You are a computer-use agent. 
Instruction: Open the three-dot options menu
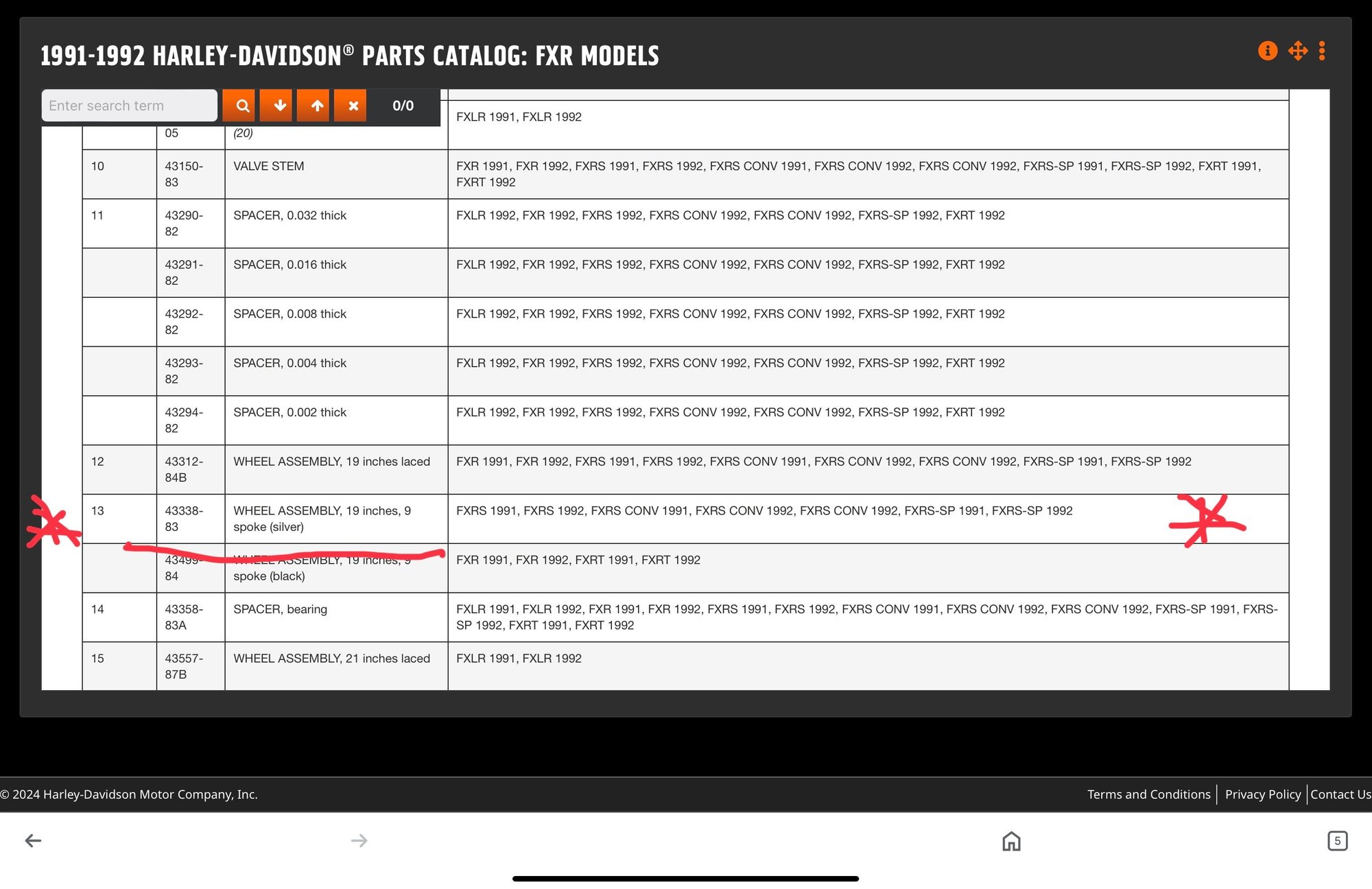[x=1322, y=51]
